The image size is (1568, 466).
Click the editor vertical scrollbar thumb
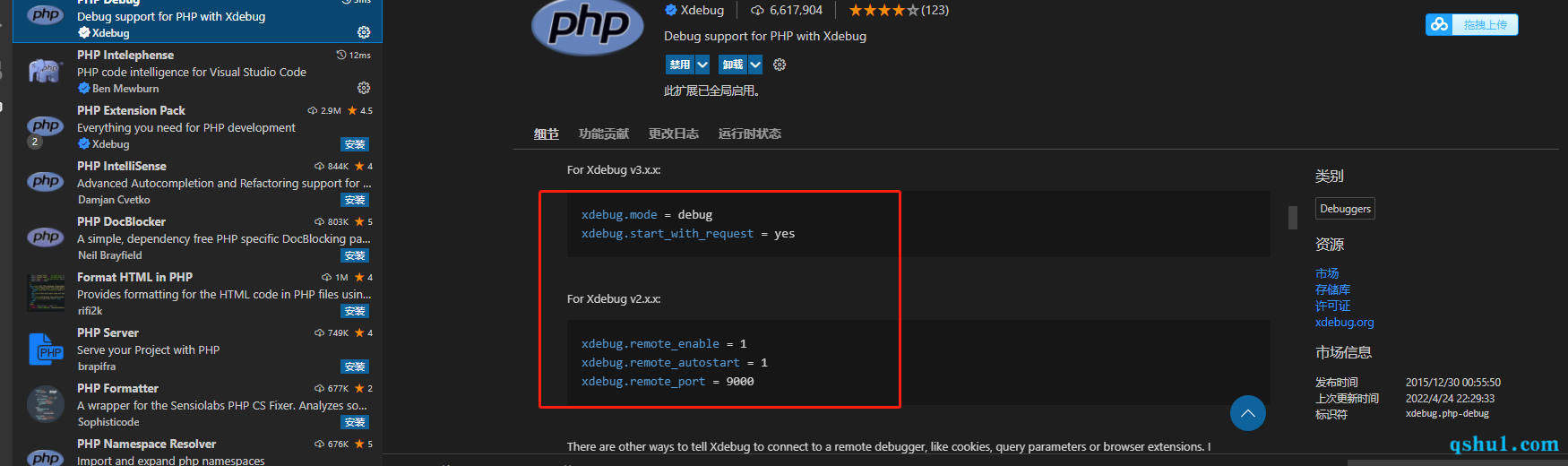[x=1293, y=218]
